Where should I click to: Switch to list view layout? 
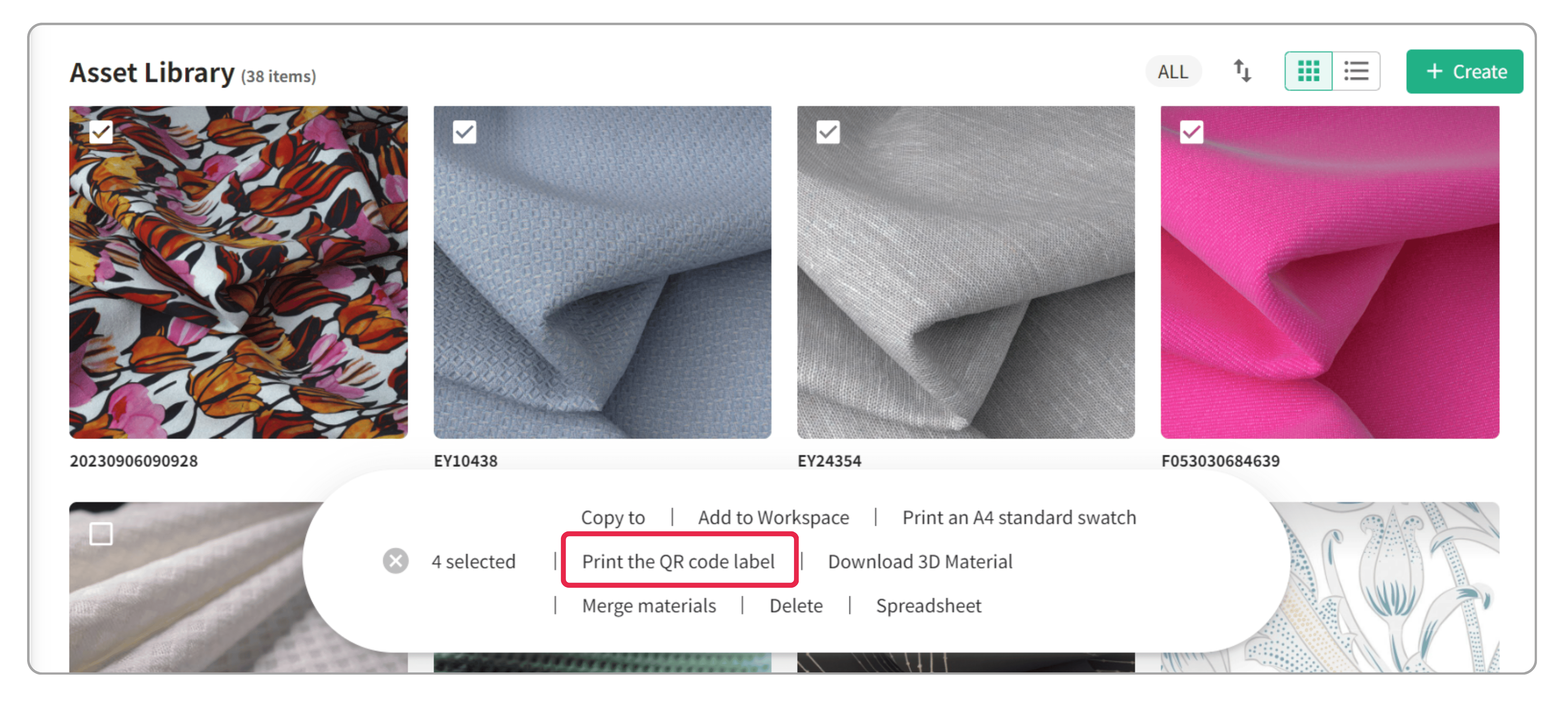click(1356, 71)
